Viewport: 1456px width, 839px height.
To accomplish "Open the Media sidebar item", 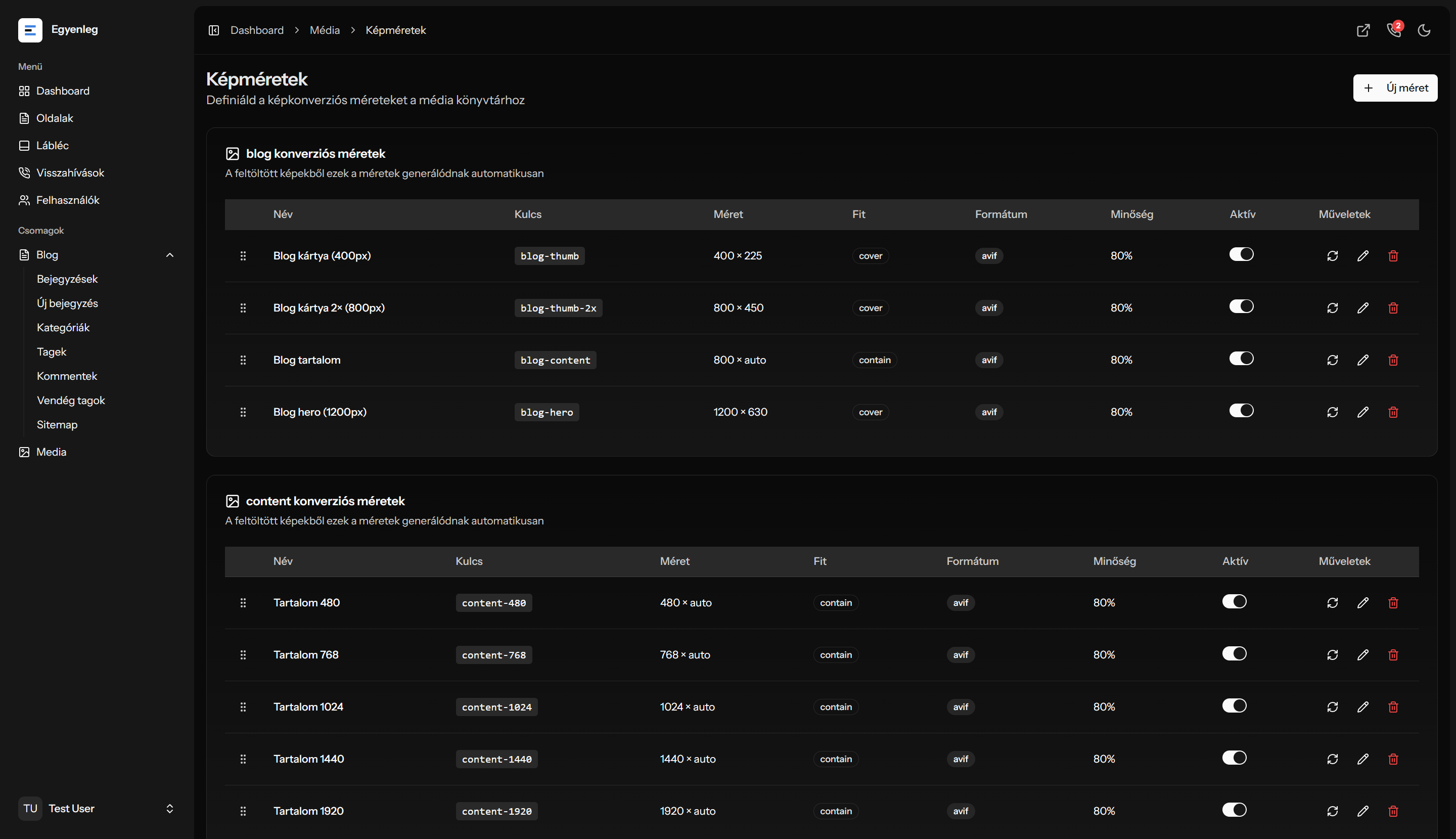I will pyautogui.click(x=51, y=452).
